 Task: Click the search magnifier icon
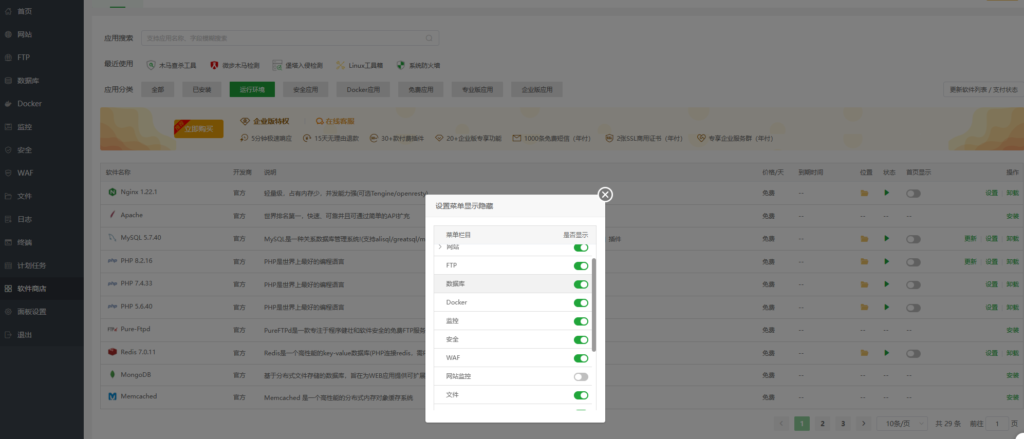point(429,38)
